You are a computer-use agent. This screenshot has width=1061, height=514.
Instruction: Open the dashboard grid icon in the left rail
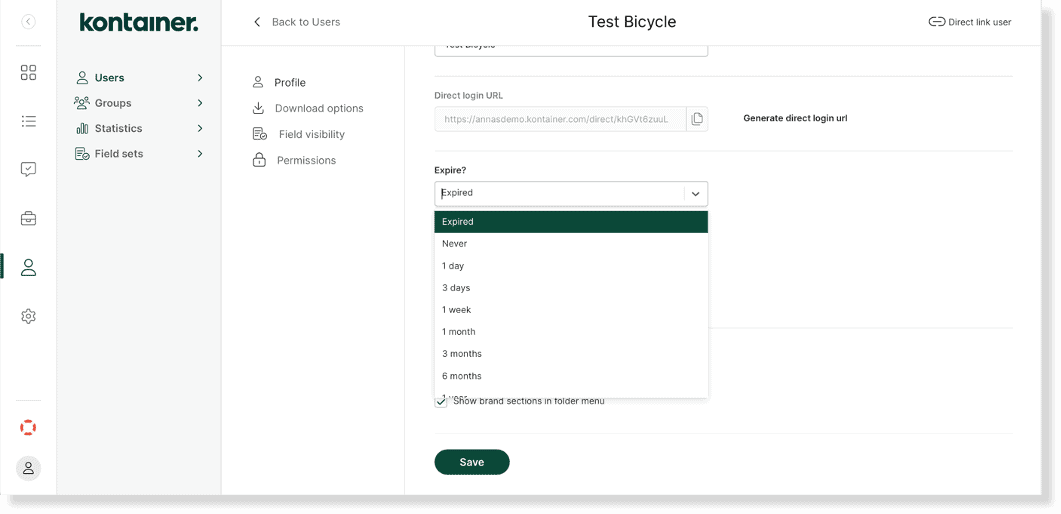click(x=28, y=72)
